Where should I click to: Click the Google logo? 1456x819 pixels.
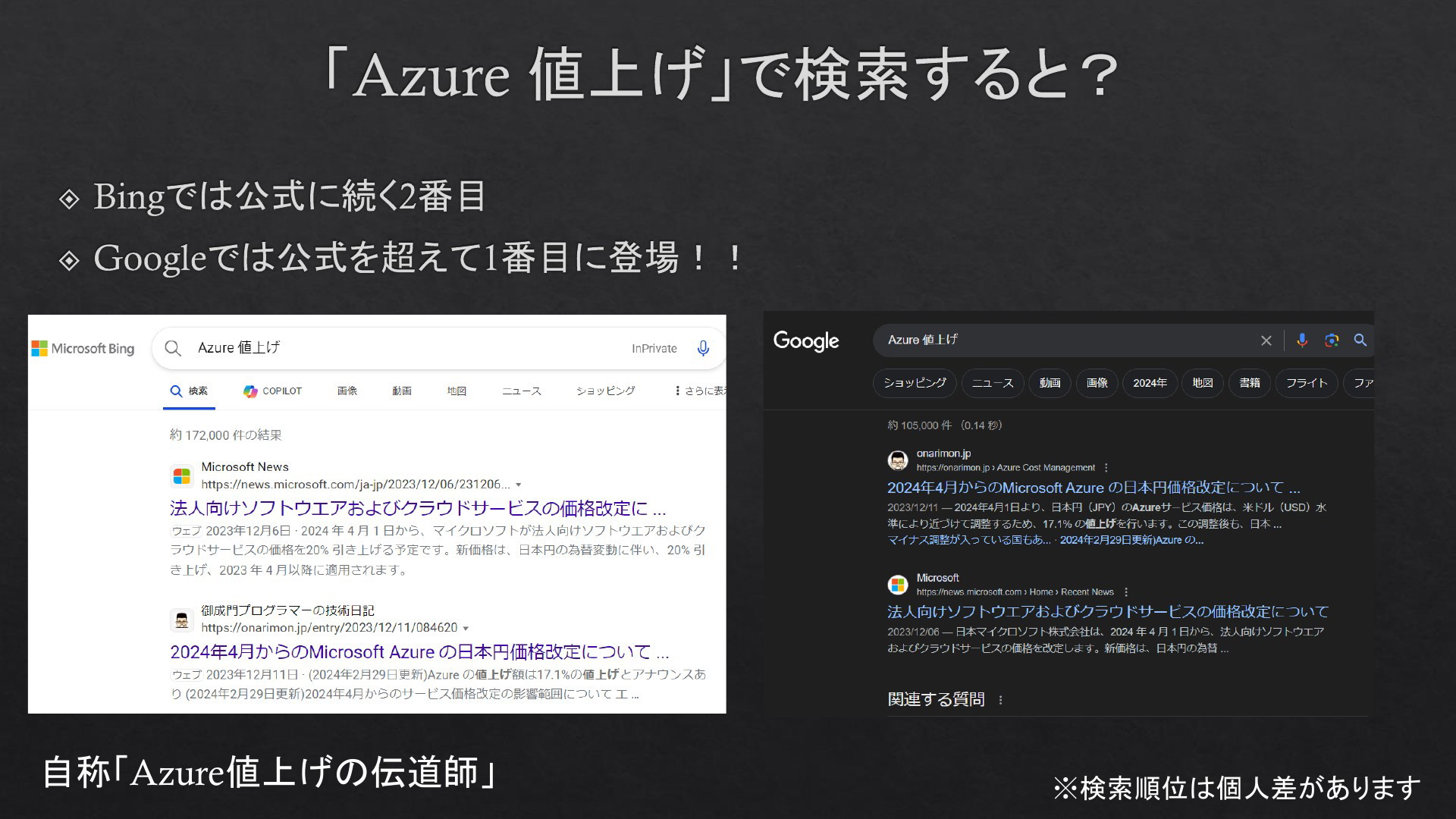pos(806,341)
